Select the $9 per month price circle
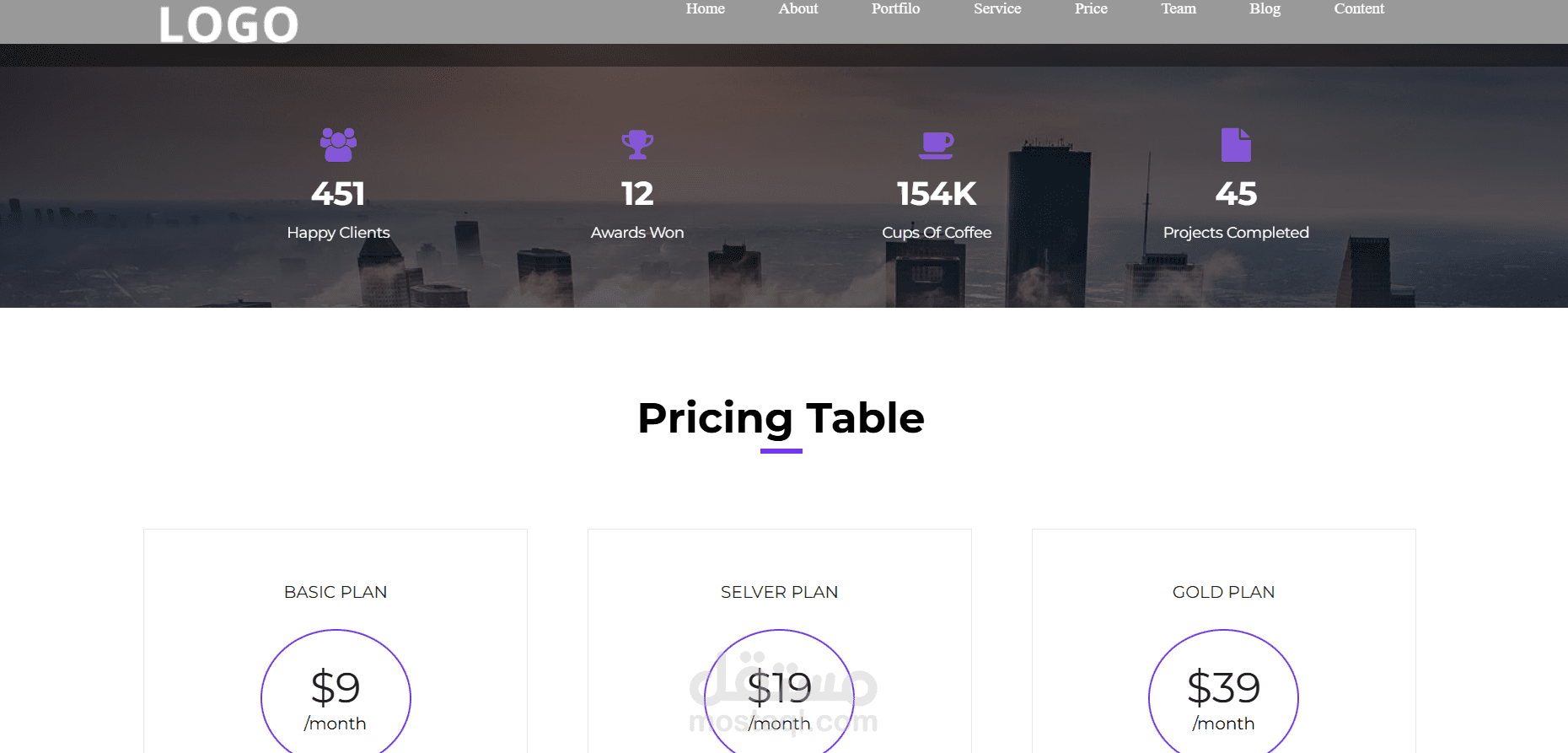This screenshot has height=753, width=1568. pyautogui.click(x=336, y=696)
